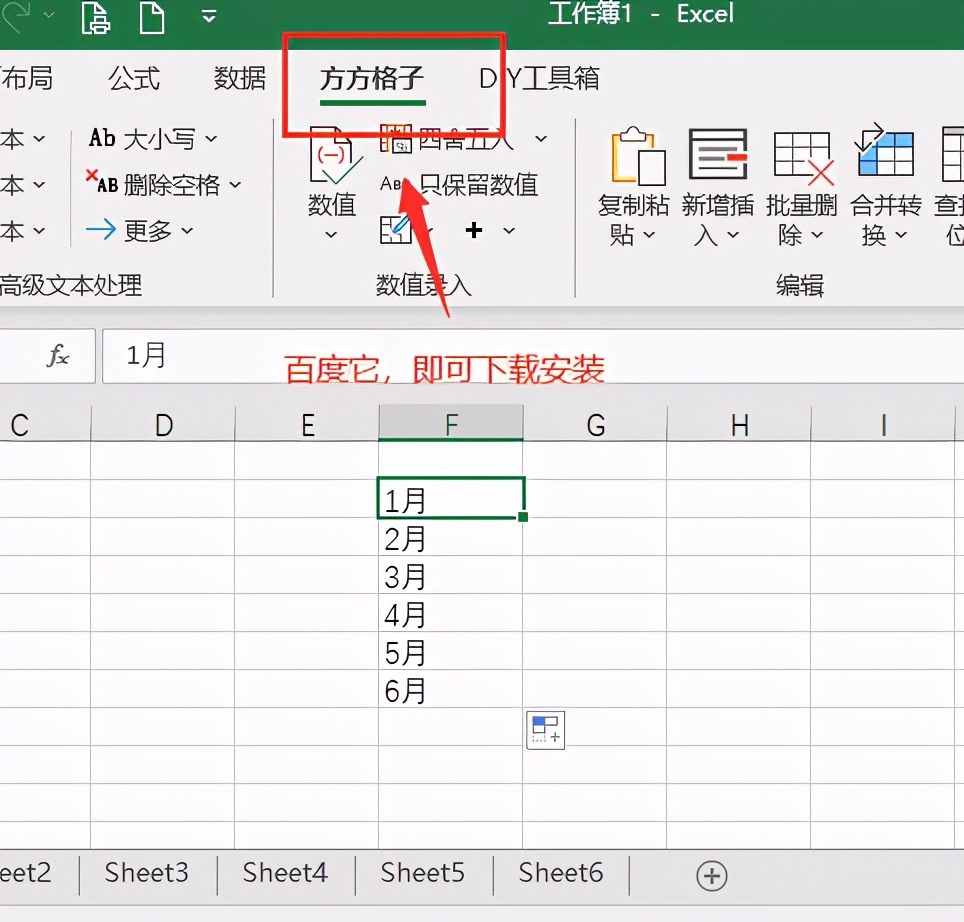Select column C header
This screenshot has width=964, height=922.
[x=45, y=424]
